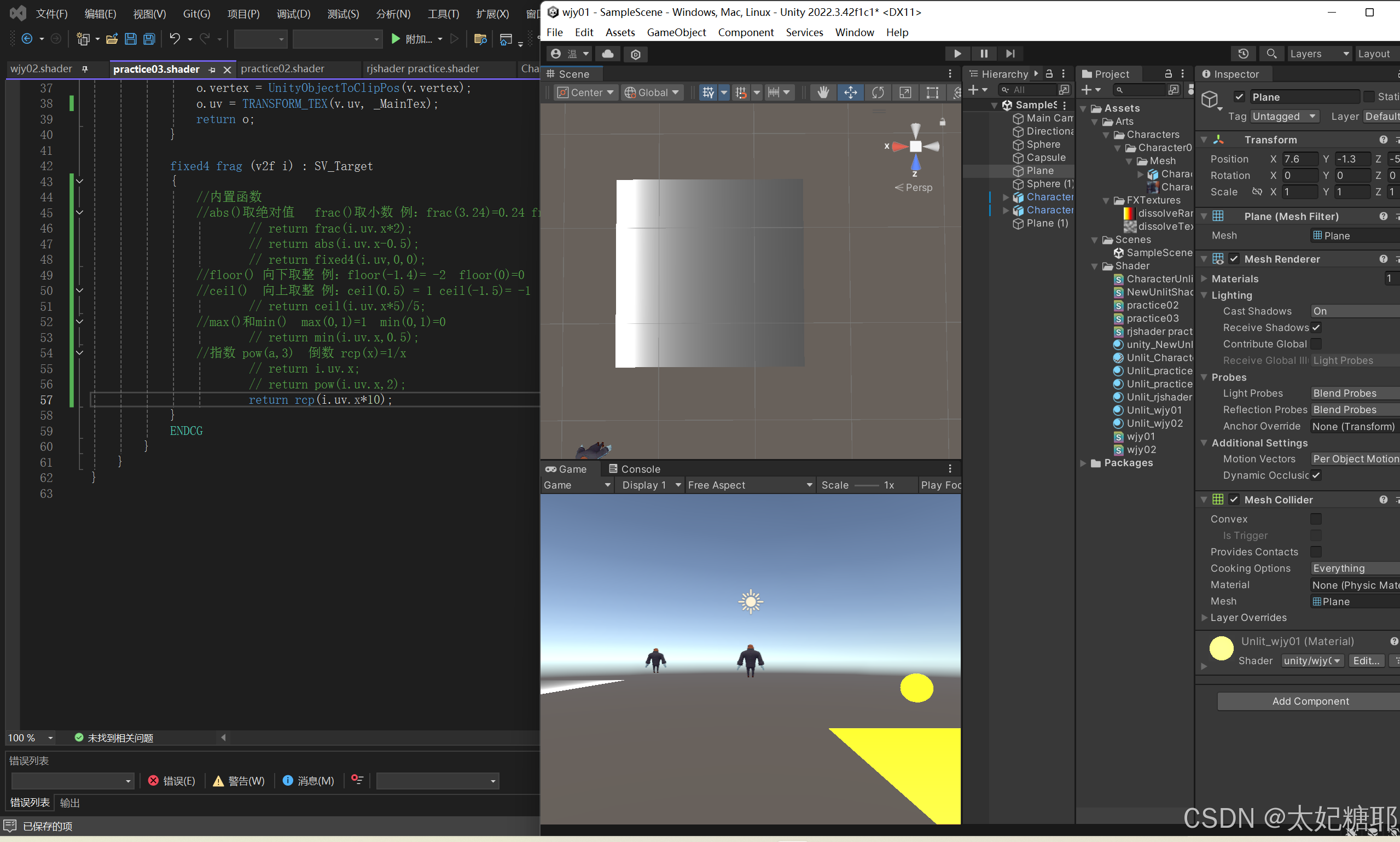
Task: Open the Free Aspect dropdown
Action: tap(750, 485)
